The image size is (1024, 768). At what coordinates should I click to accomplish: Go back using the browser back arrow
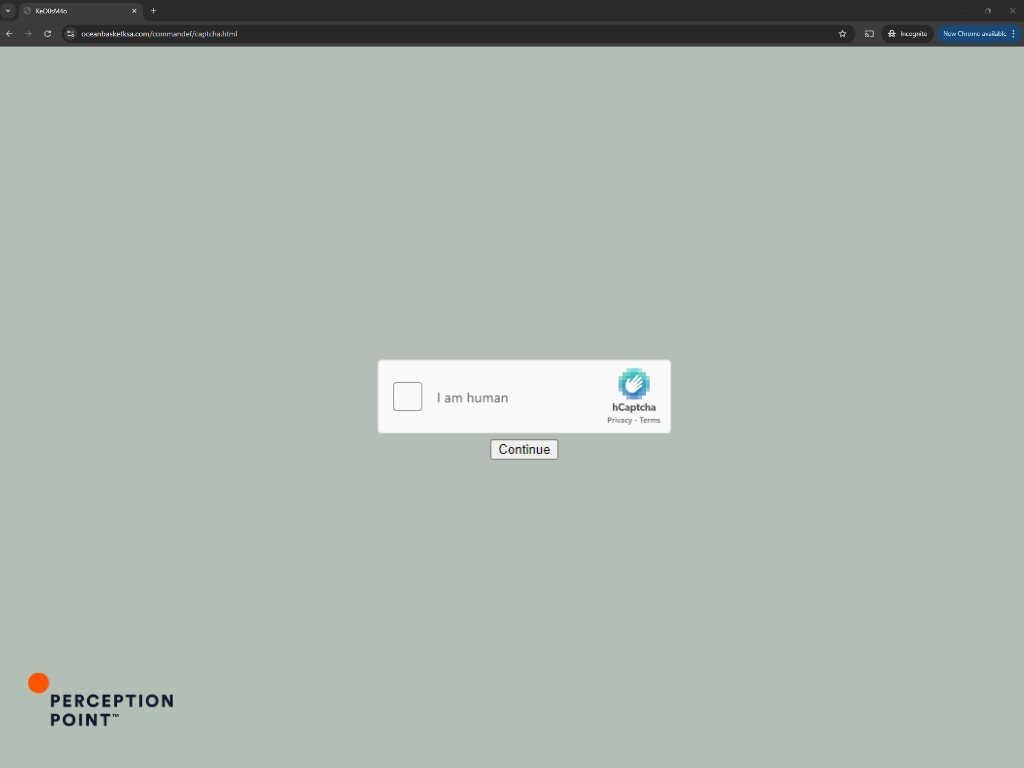click(10, 34)
